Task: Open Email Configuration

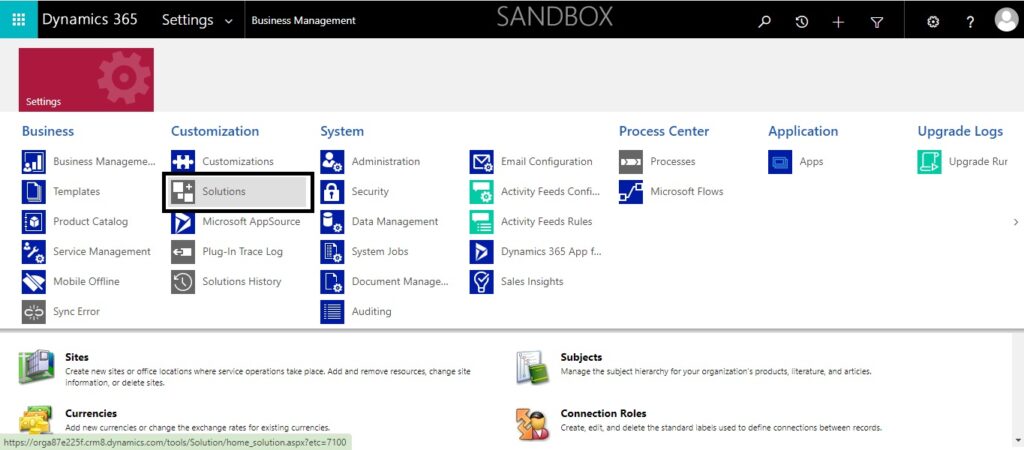Action: tap(546, 161)
